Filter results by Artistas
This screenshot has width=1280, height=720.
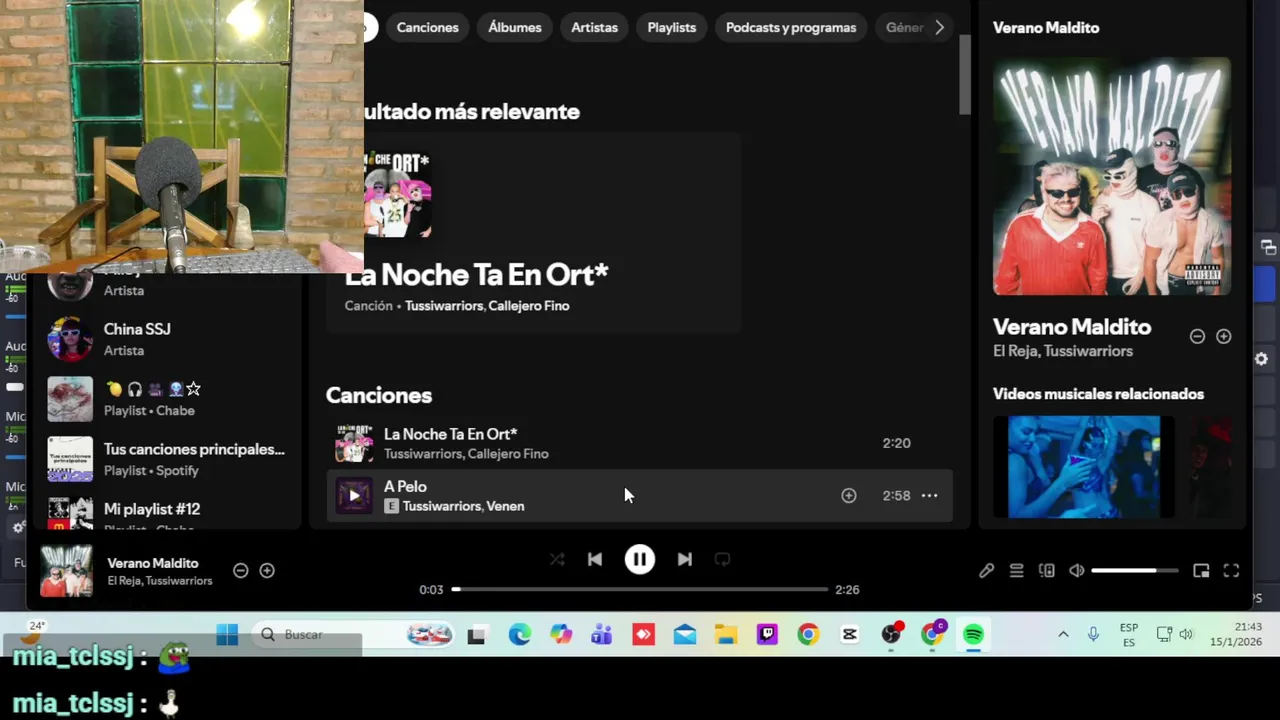594,27
